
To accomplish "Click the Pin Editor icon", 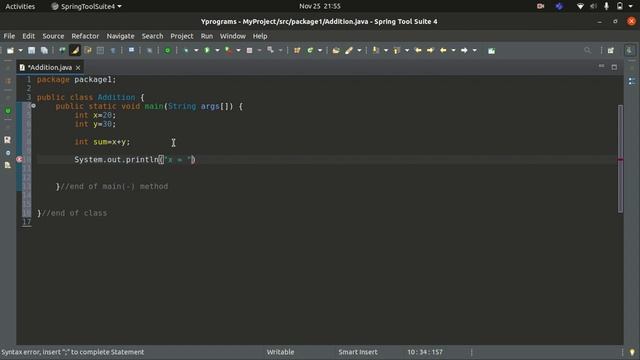I will tap(491, 51).
